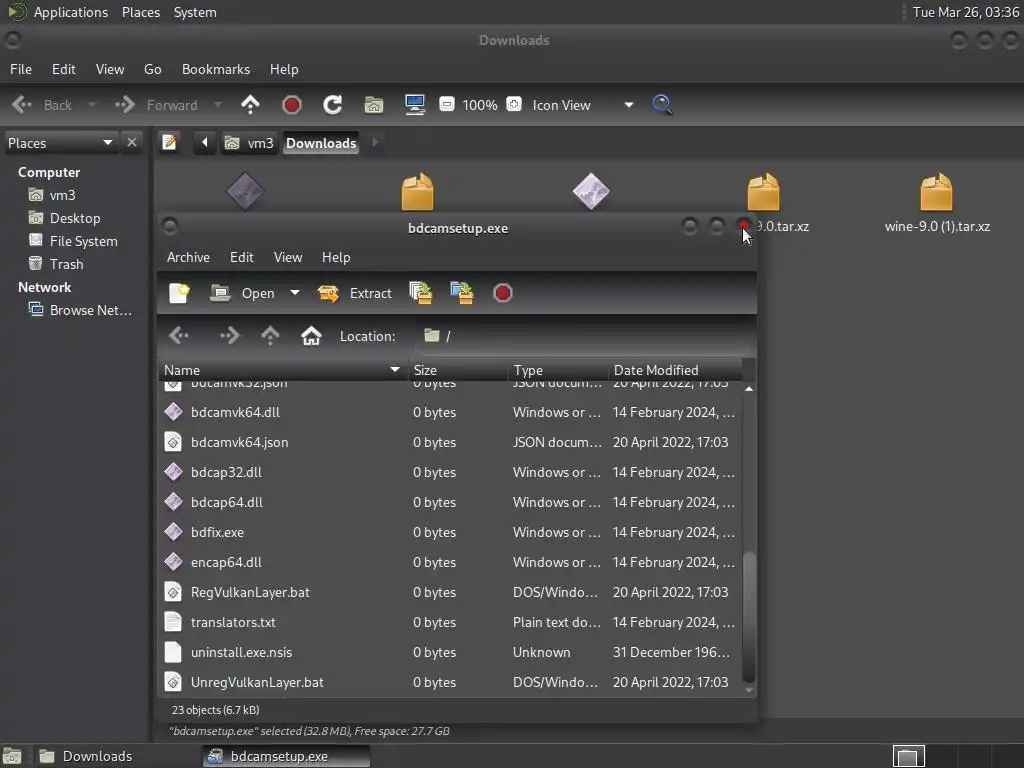
Task: Select encap64.dll in the archive list
Action: 451,562
